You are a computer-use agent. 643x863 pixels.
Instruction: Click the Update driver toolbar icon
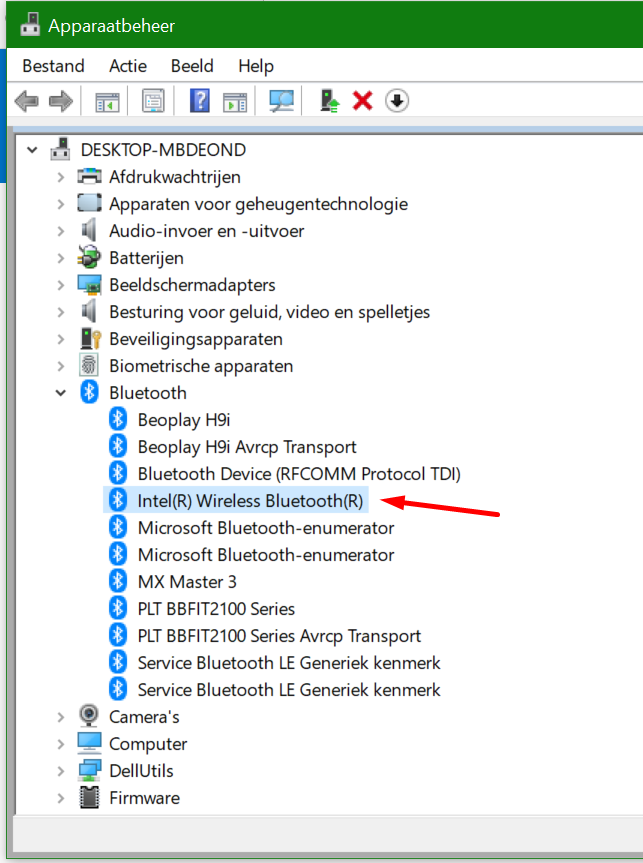coord(329,101)
